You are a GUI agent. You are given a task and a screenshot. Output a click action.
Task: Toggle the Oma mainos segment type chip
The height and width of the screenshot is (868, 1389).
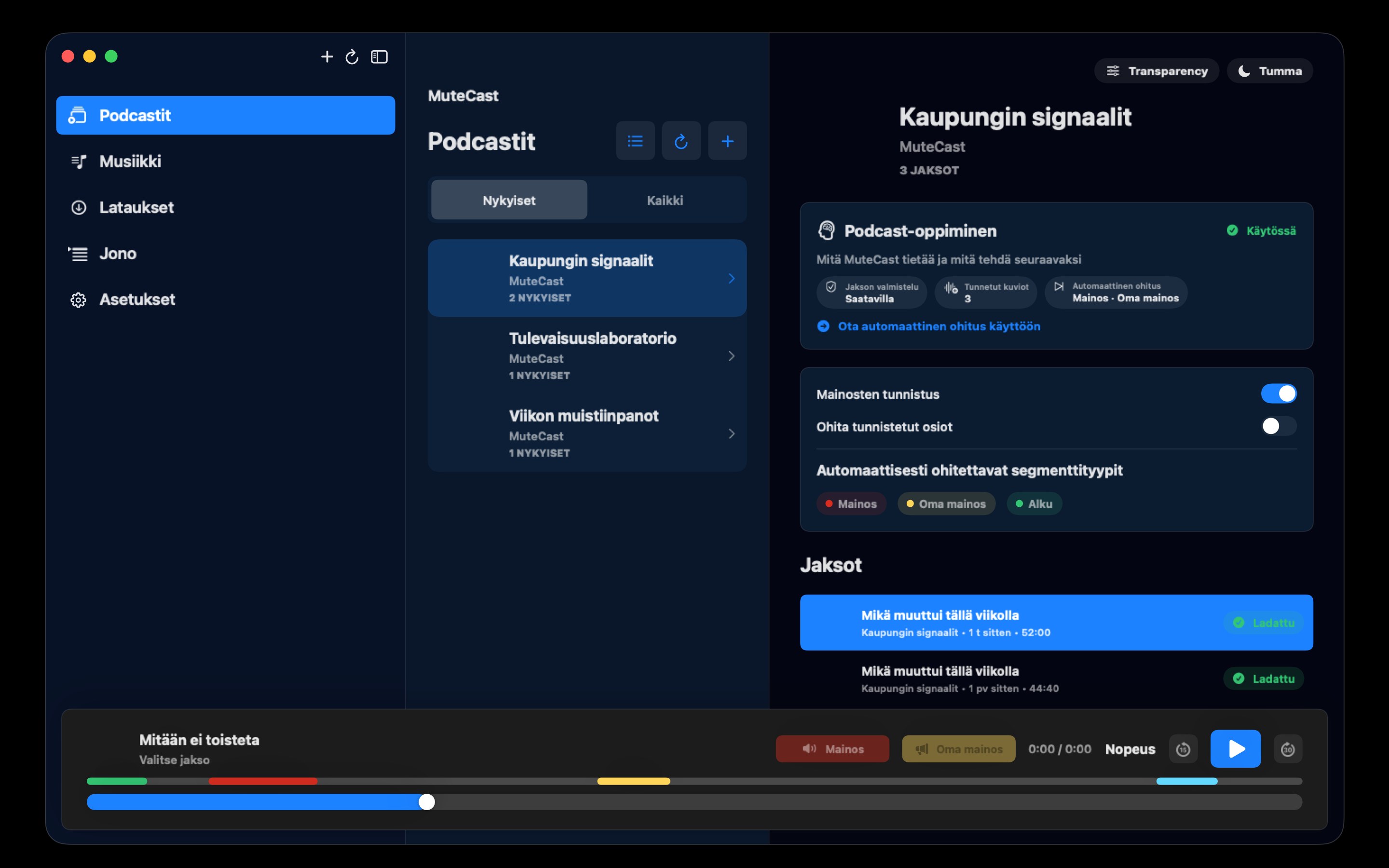click(946, 503)
